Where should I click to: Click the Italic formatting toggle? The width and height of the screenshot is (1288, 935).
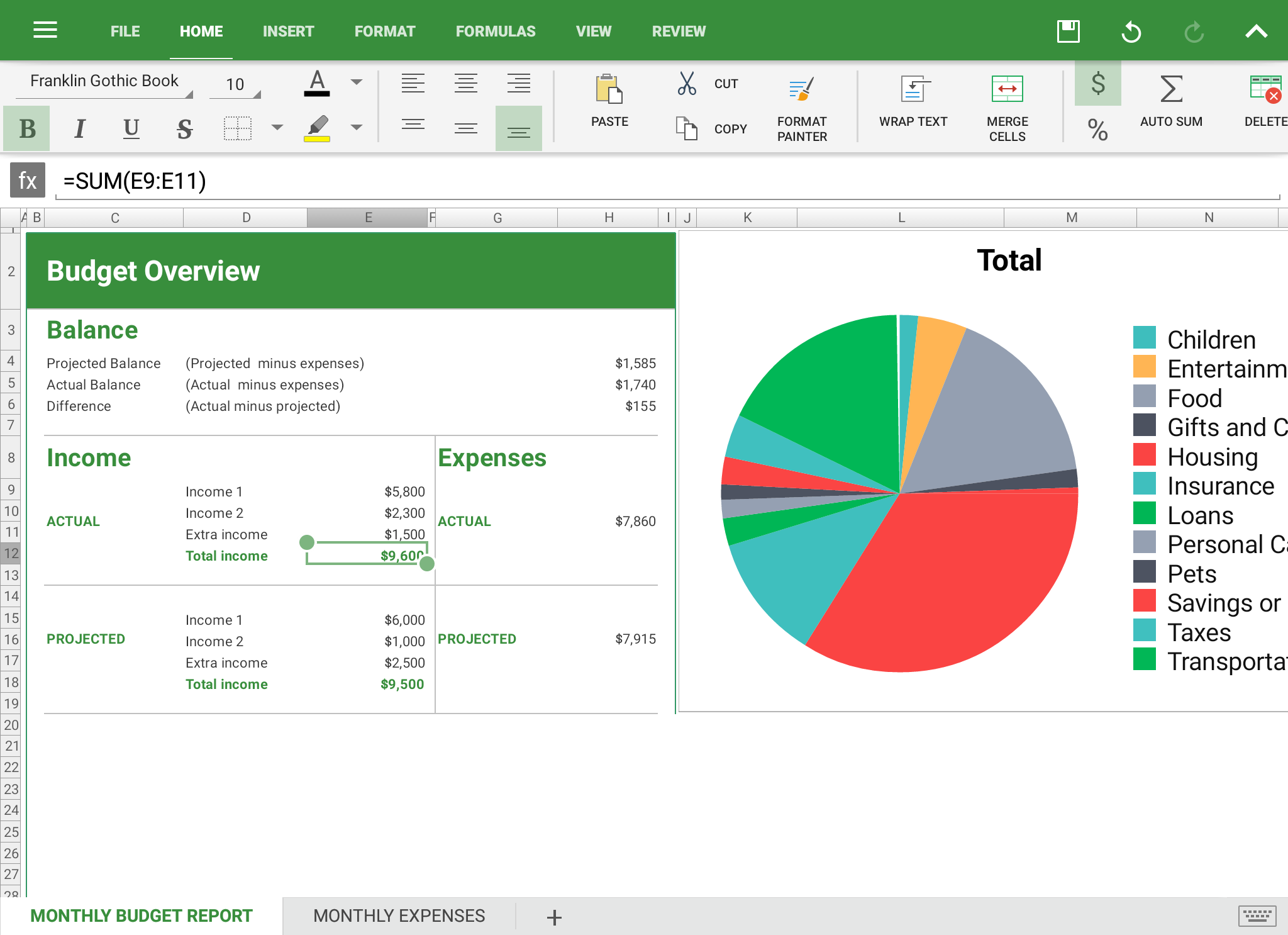79,128
